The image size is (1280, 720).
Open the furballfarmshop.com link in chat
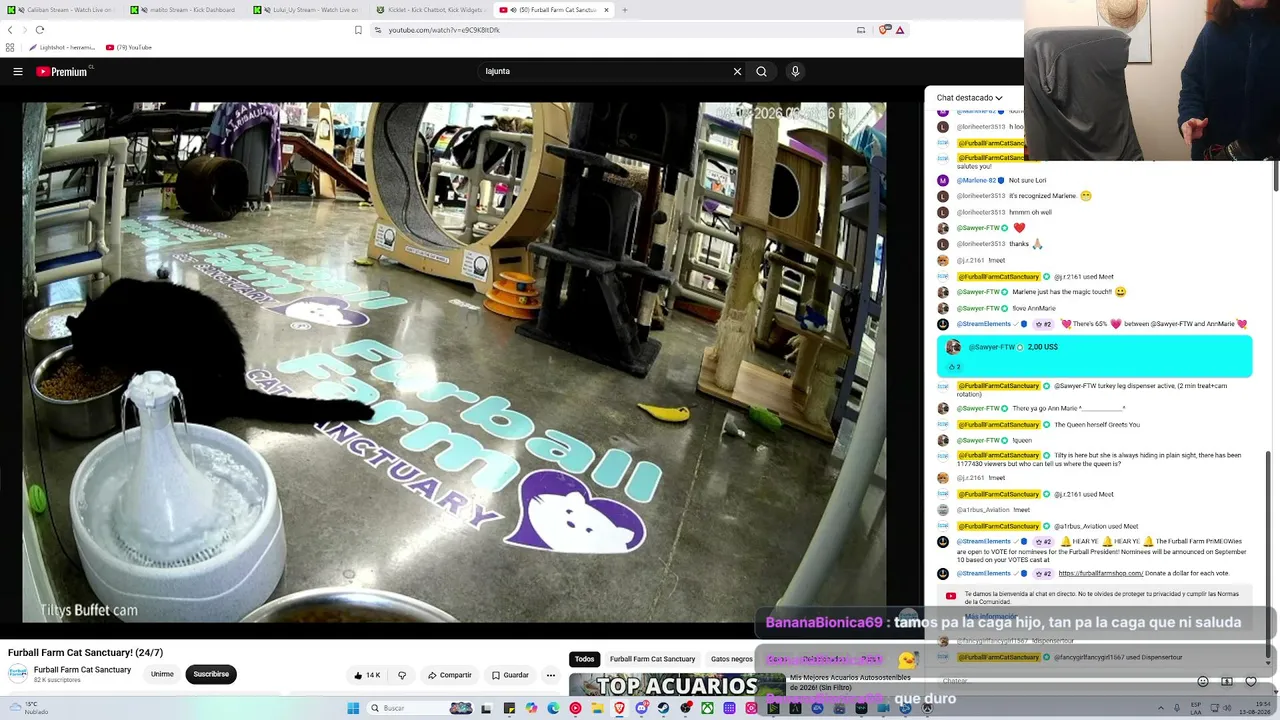point(1100,574)
